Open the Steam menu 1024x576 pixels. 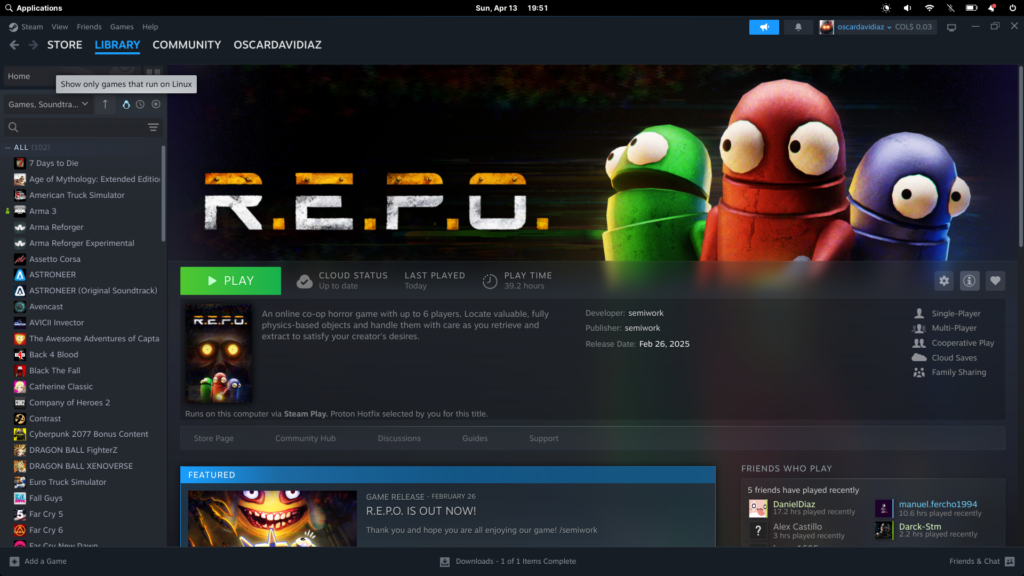click(x=32, y=27)
